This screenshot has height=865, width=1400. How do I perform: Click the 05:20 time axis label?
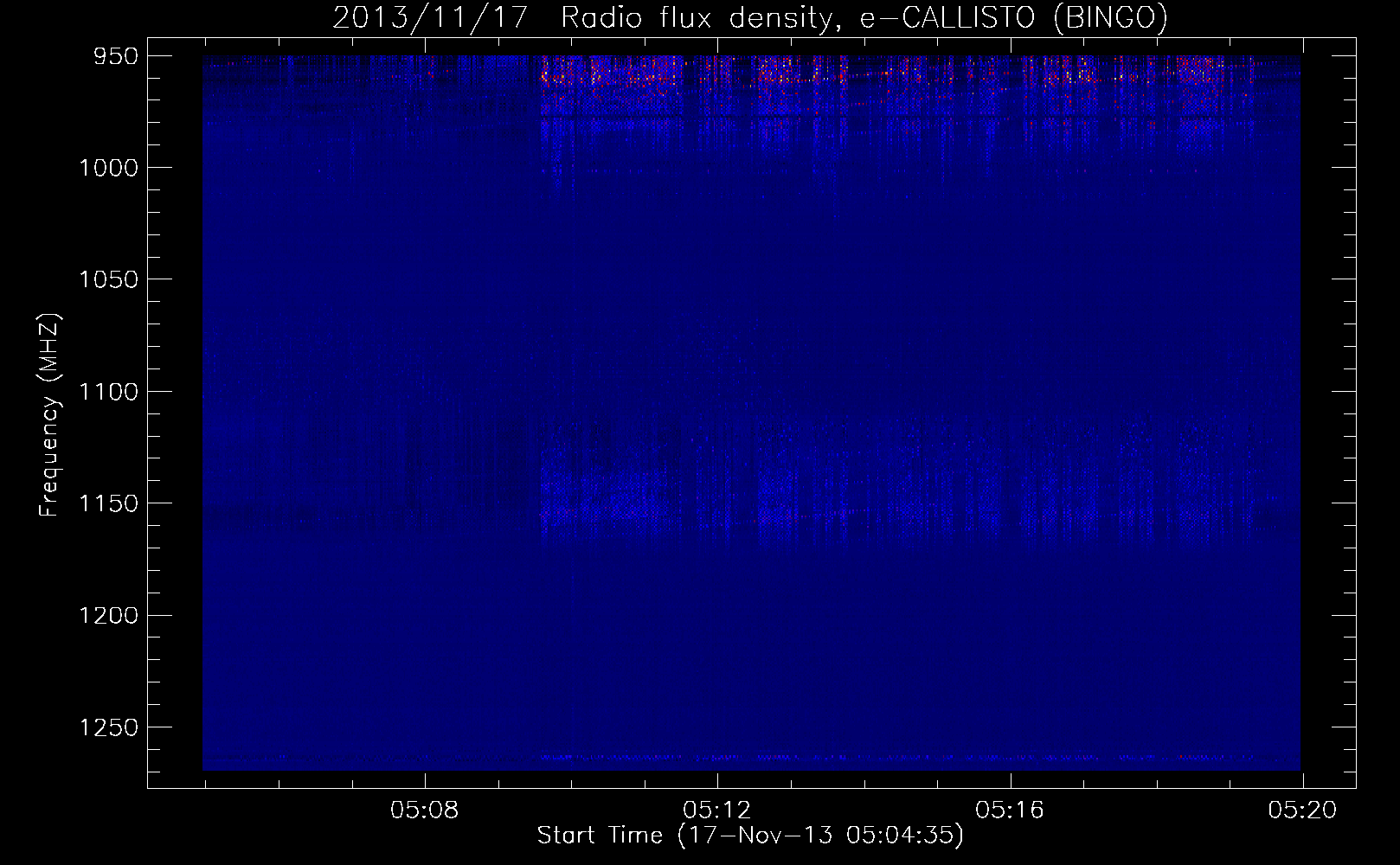click(1302, 810)
